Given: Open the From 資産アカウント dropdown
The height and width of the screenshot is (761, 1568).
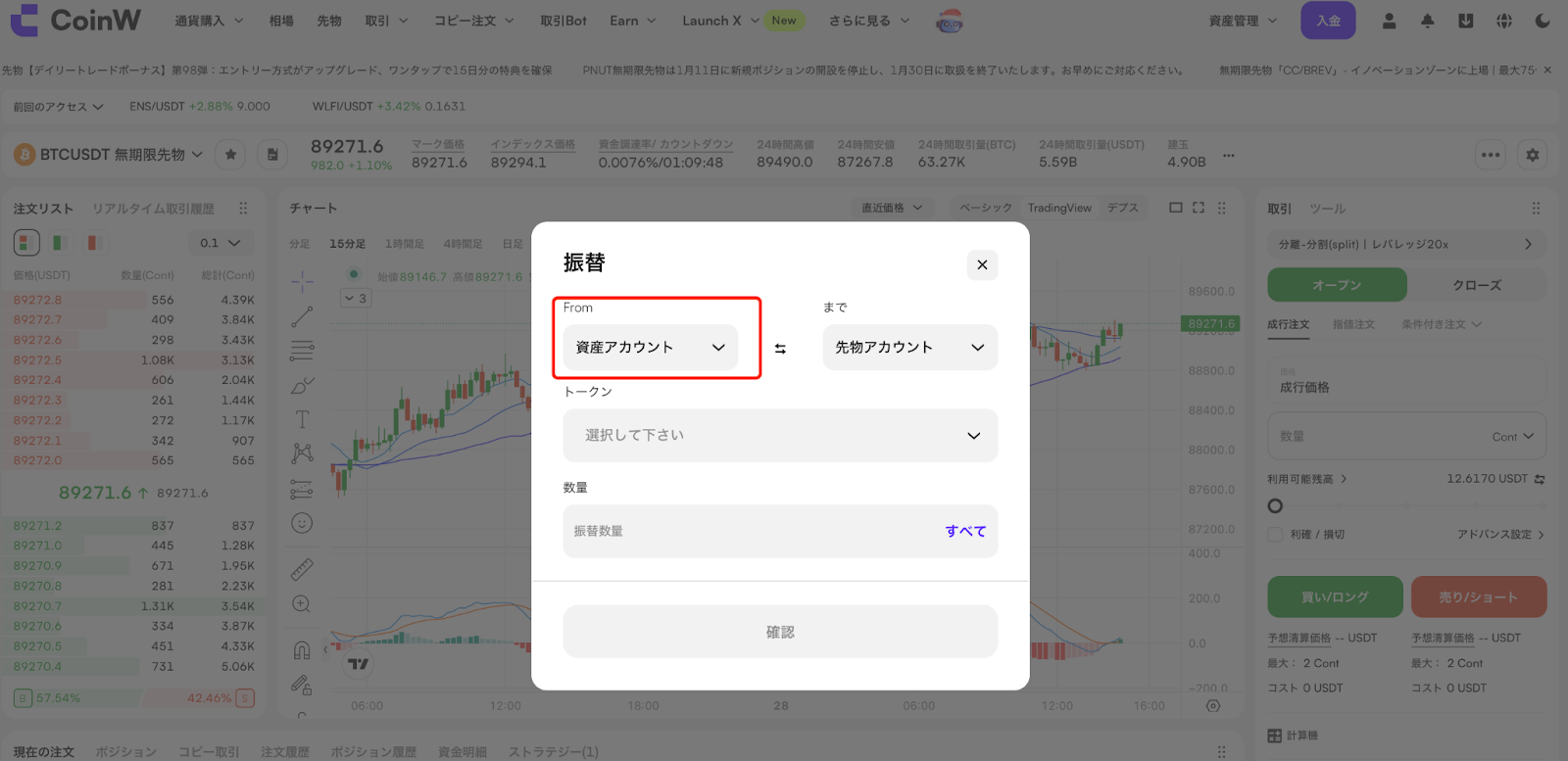Looking at the screenshot, I should click(x=650, y=348).
